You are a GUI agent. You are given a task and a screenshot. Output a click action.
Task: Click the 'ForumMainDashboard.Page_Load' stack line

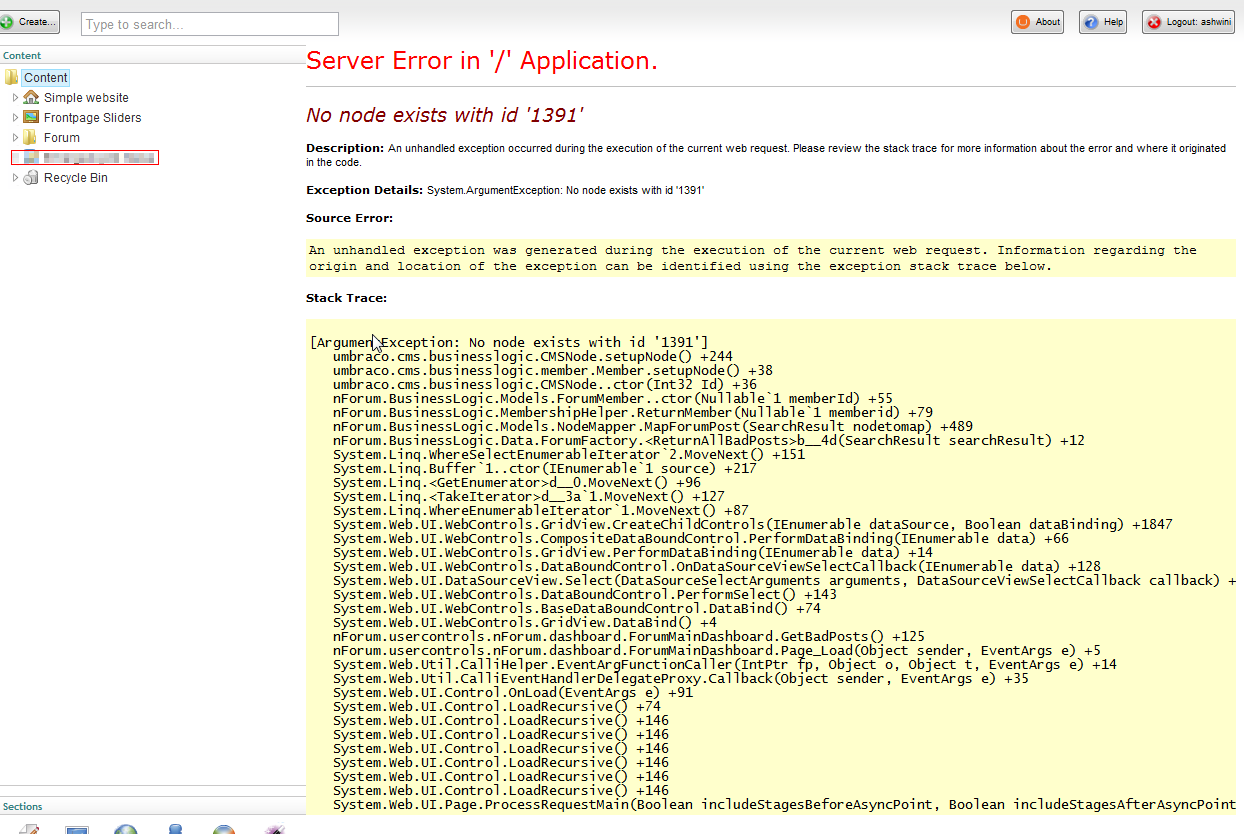coord(717,650)
